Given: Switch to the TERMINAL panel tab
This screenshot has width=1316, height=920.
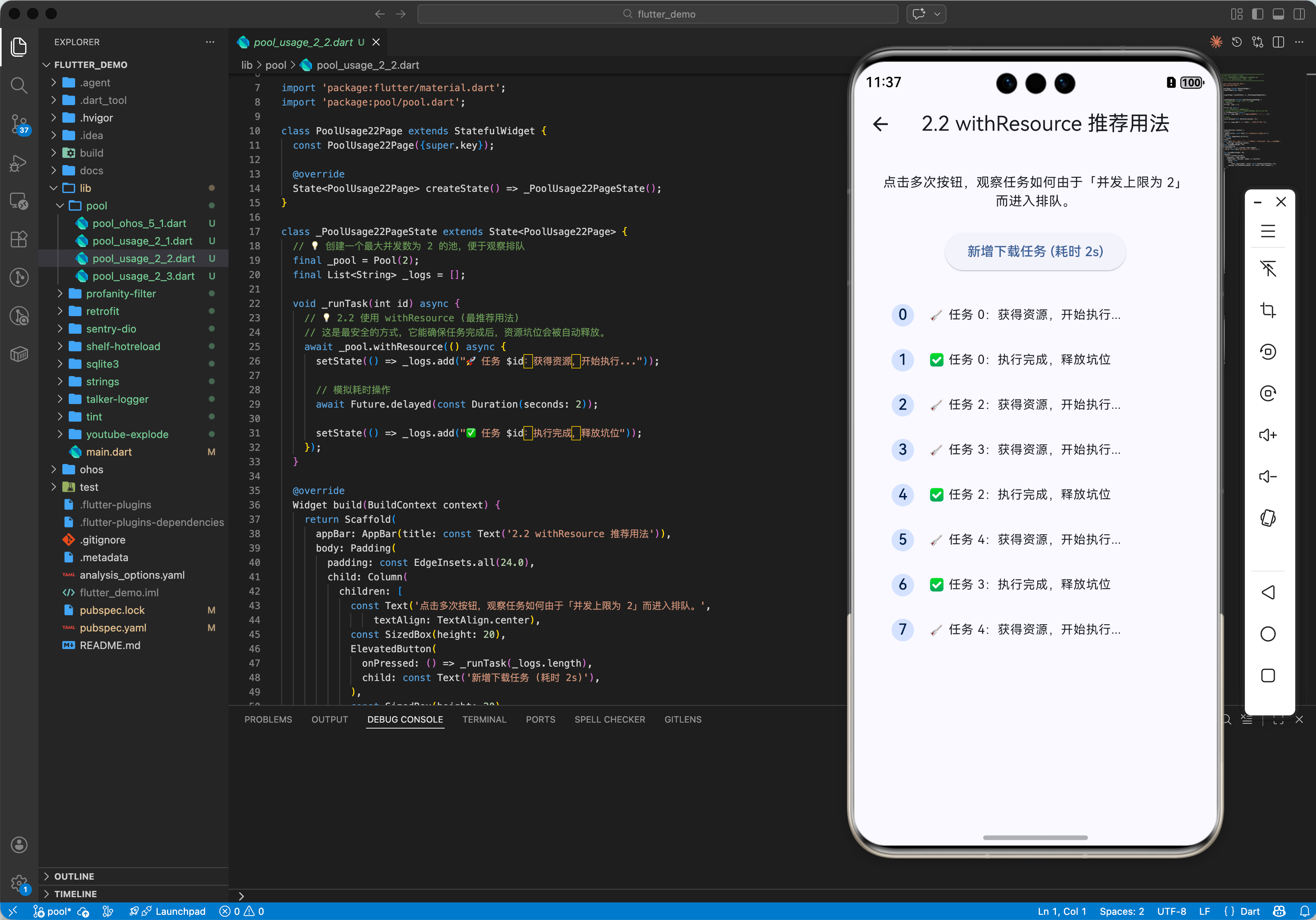Looking at the screenshot, I should pyautogui.click(x=484, y=719).
